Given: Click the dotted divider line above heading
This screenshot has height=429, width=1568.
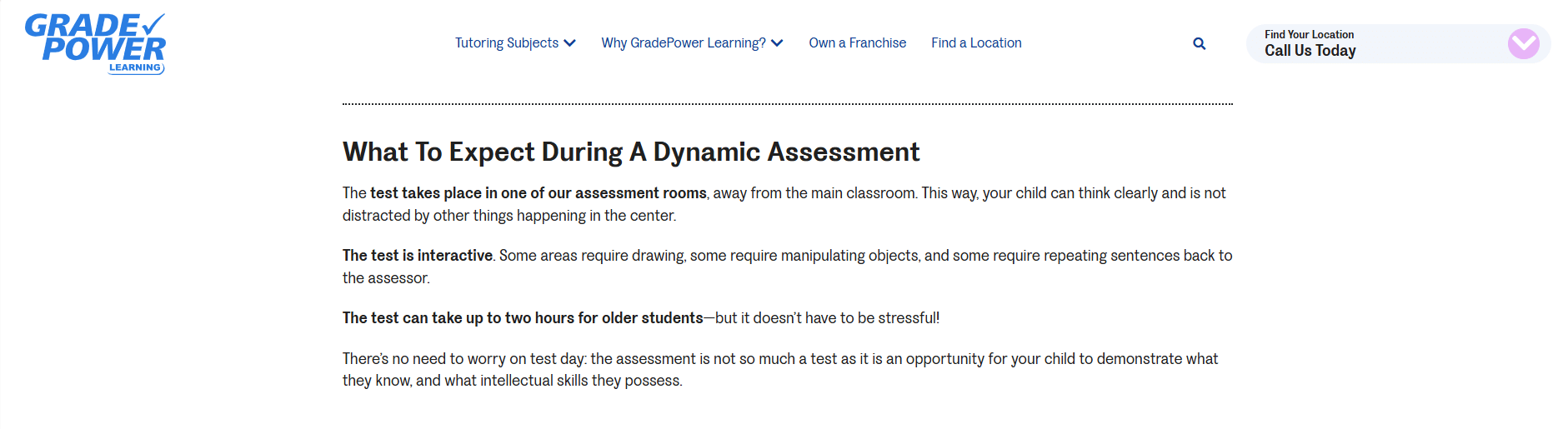Looking at the screenshot, I should point(787,104).
